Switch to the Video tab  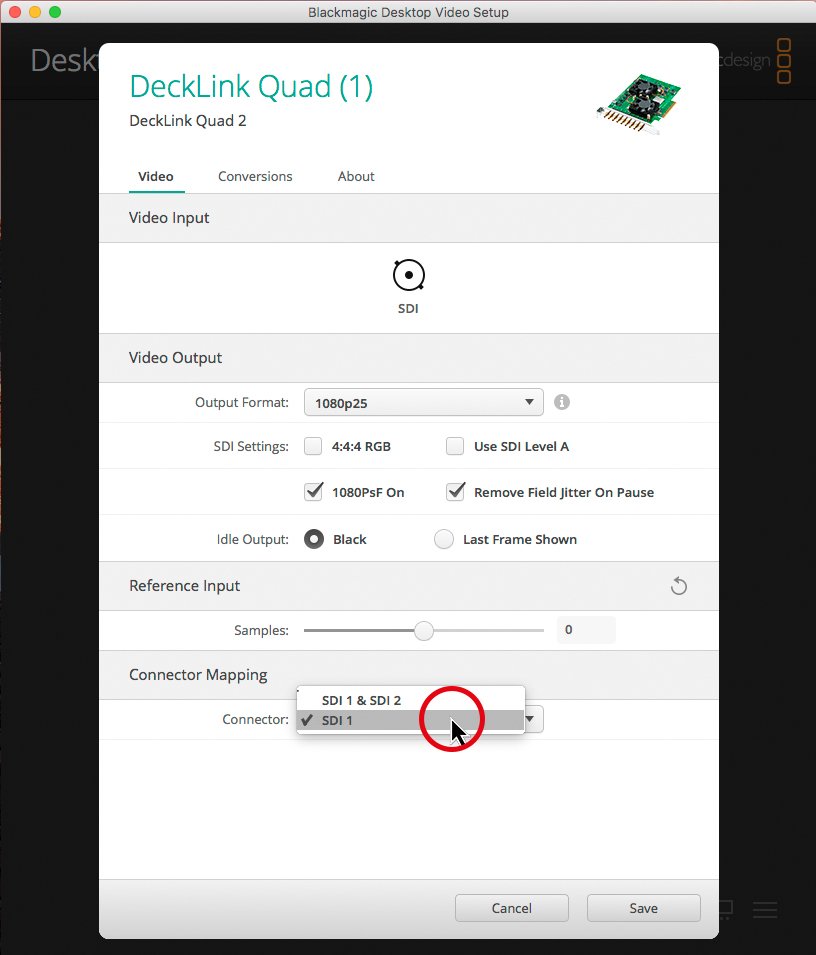pos(156,177)
